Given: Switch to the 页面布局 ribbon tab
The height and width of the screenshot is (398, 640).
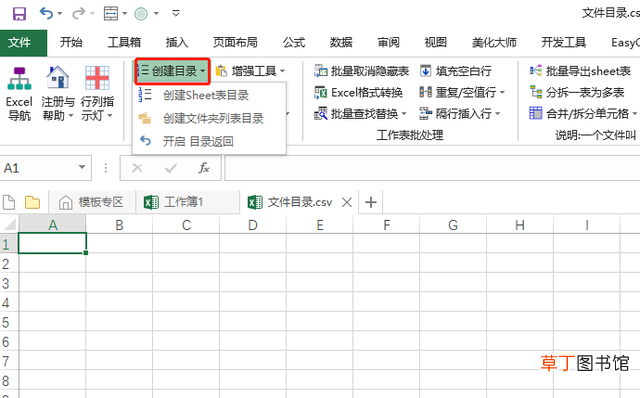Looking at the screenshot, I should click(x=235, y=42).
